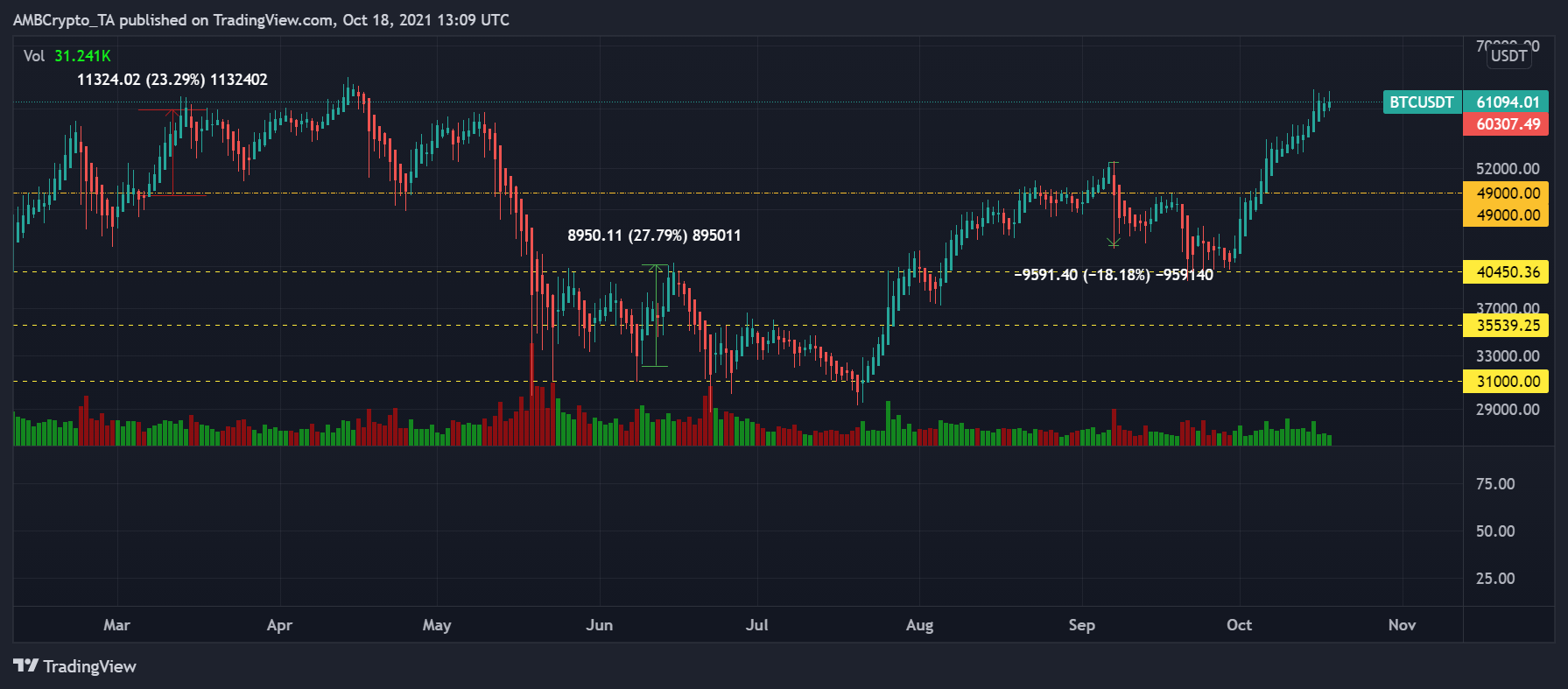1568x689 pixels.
Task: Click the upper orange 49000.00 level label
Action: [x=1508, y=193]
